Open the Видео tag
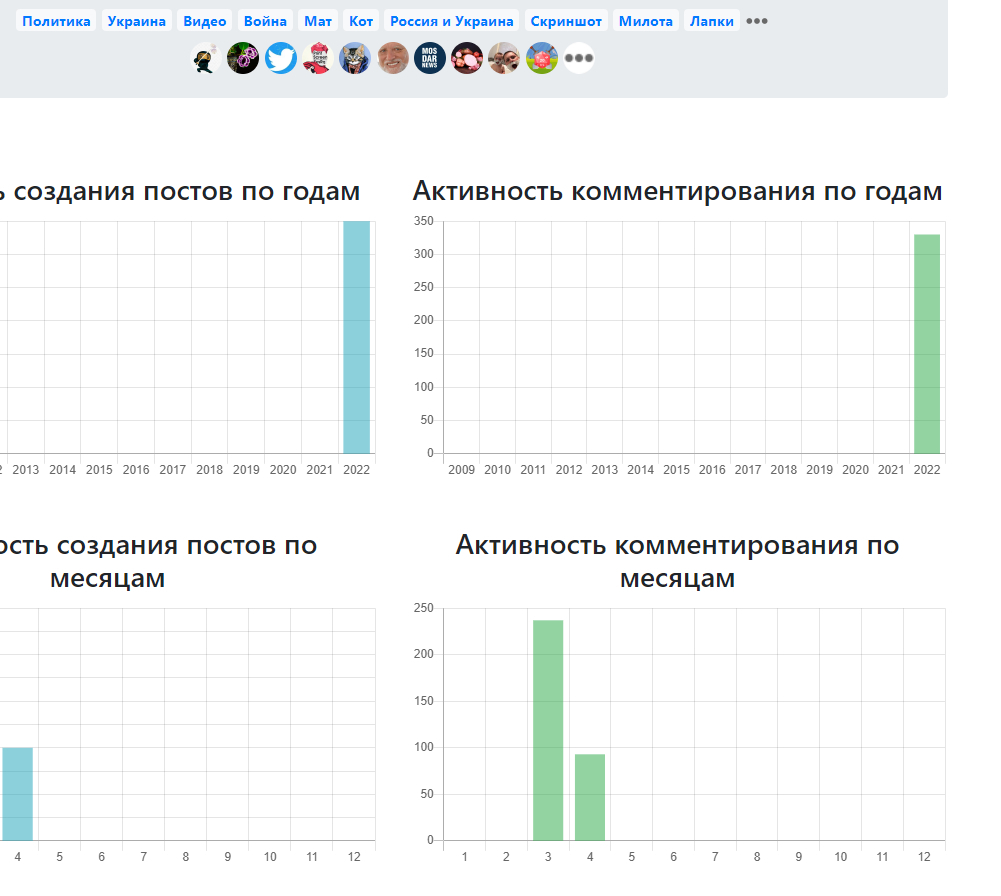1001x896 pixels. [205, 21]
